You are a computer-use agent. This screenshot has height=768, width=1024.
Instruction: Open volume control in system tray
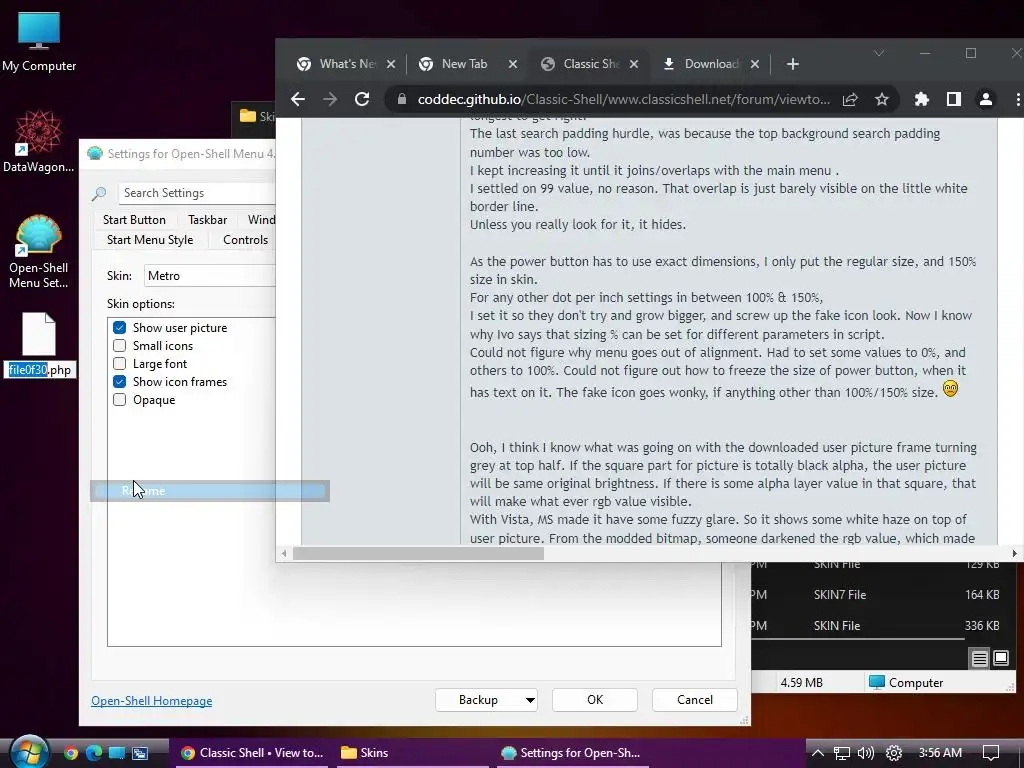866,753
